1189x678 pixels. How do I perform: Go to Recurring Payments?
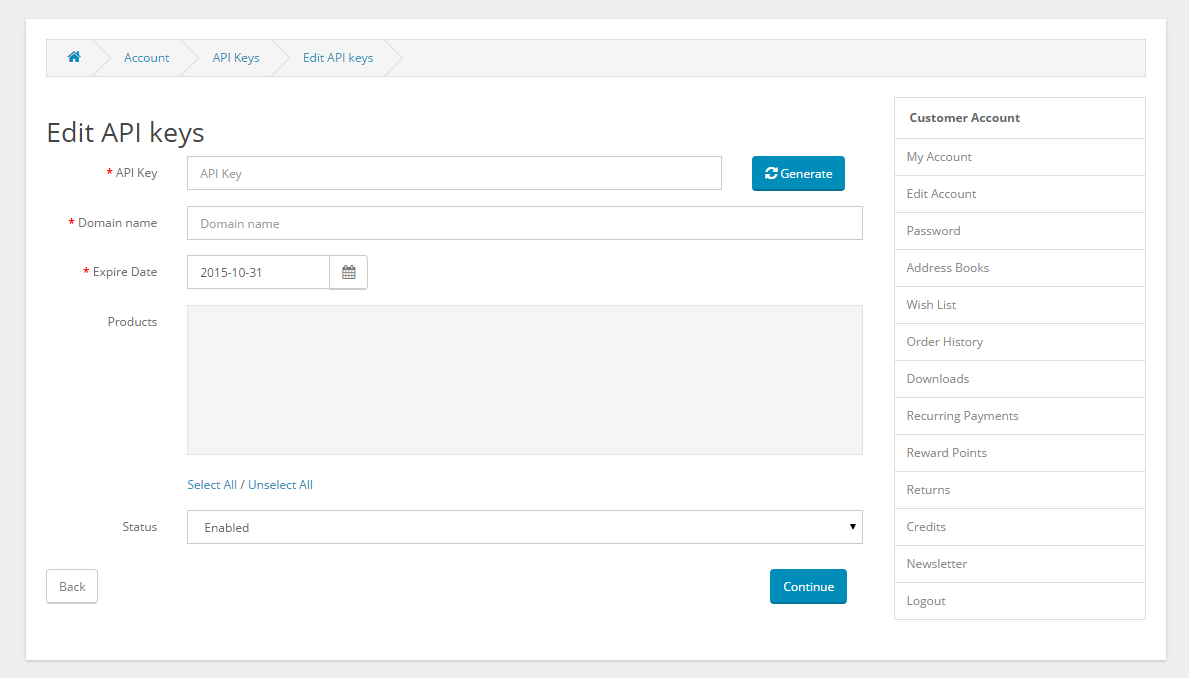[x=962, y=415]
